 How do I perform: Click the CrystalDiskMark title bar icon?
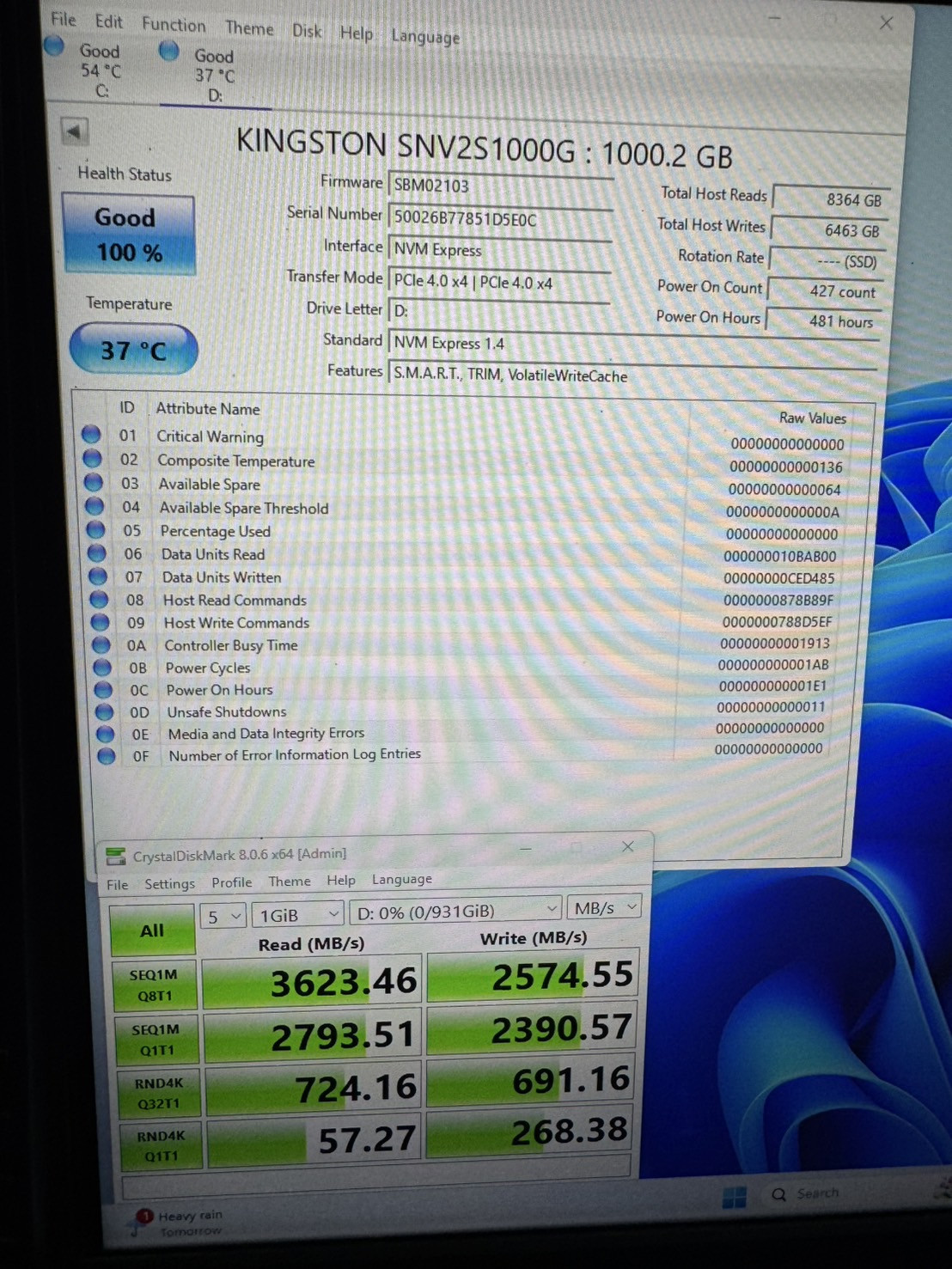tap(115, 856)
